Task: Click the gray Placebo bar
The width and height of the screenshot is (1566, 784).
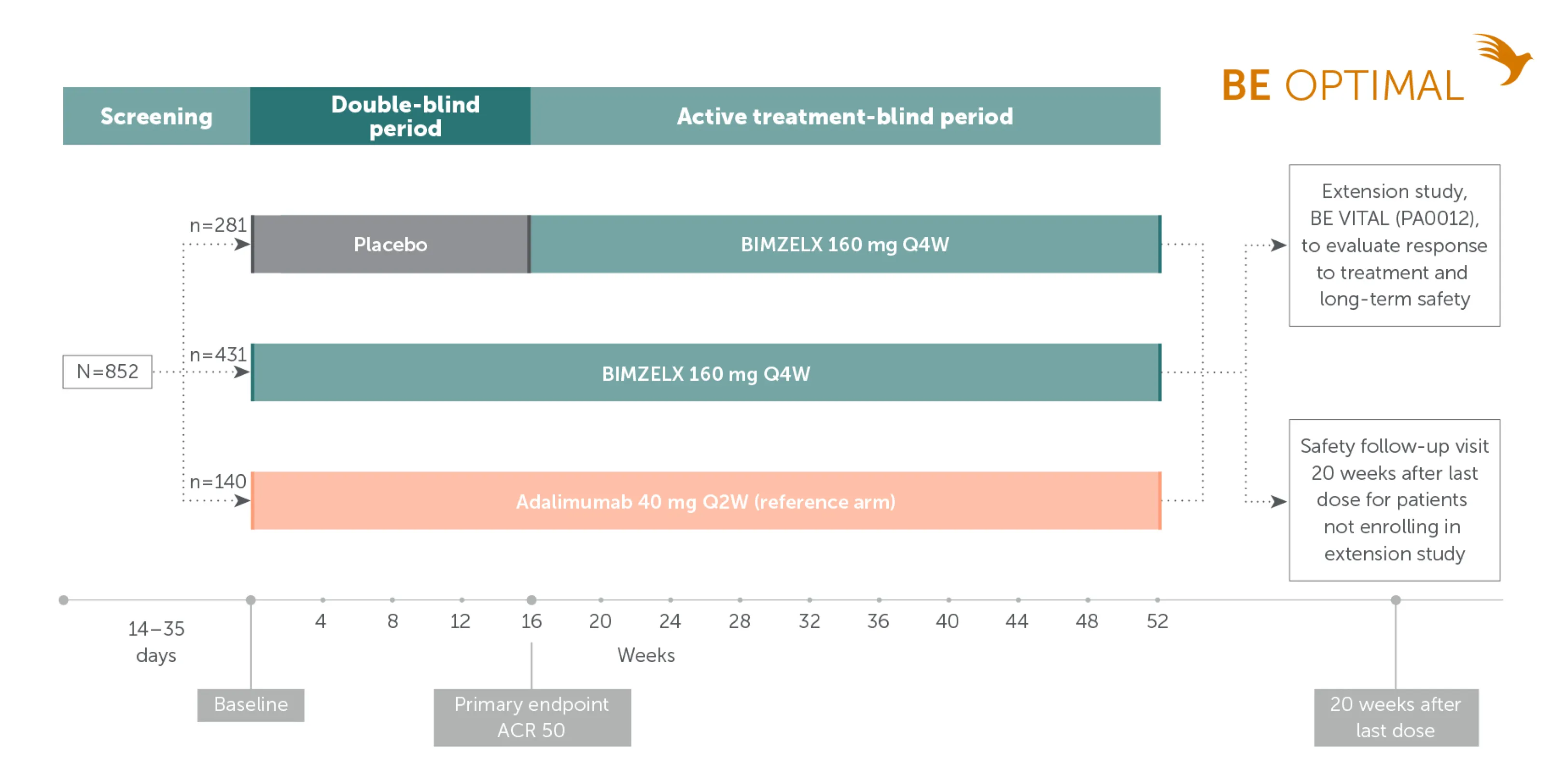Action: [390, 244]
